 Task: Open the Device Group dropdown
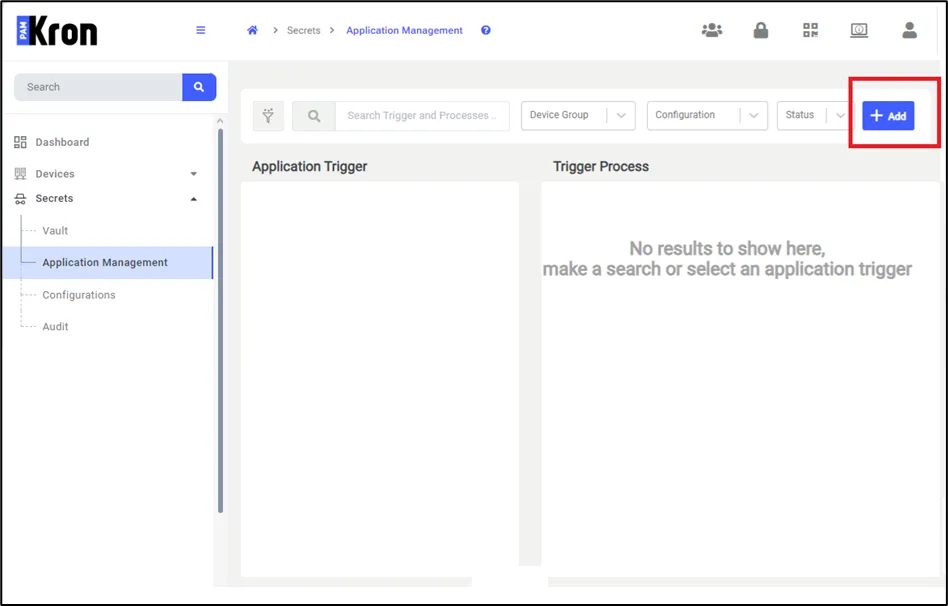click(x=578, y=116)
